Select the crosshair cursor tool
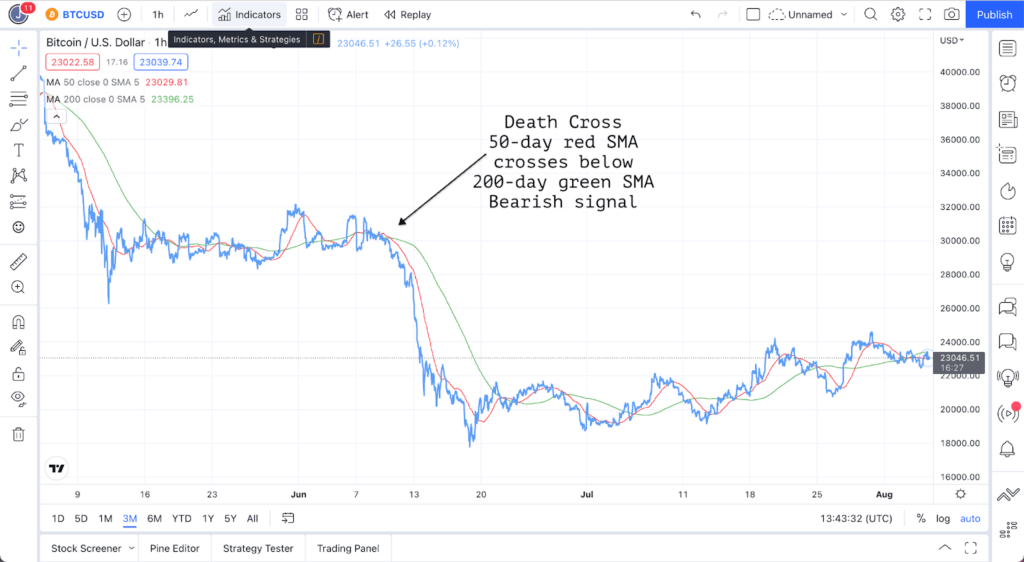Screen dimensions: 1024x562 click(x=18, y=48)
